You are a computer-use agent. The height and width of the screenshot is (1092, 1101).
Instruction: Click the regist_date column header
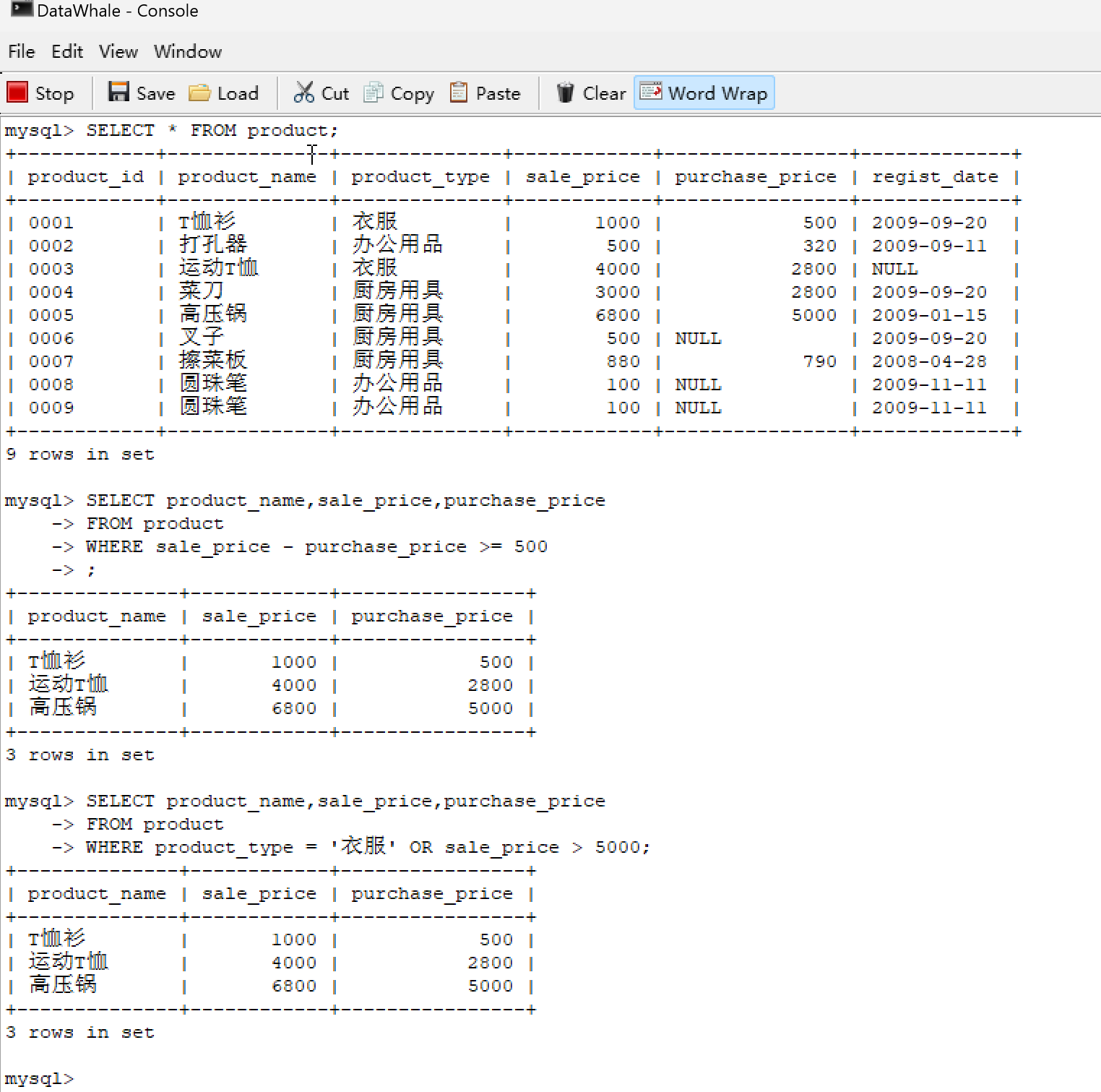click(935, 177)
